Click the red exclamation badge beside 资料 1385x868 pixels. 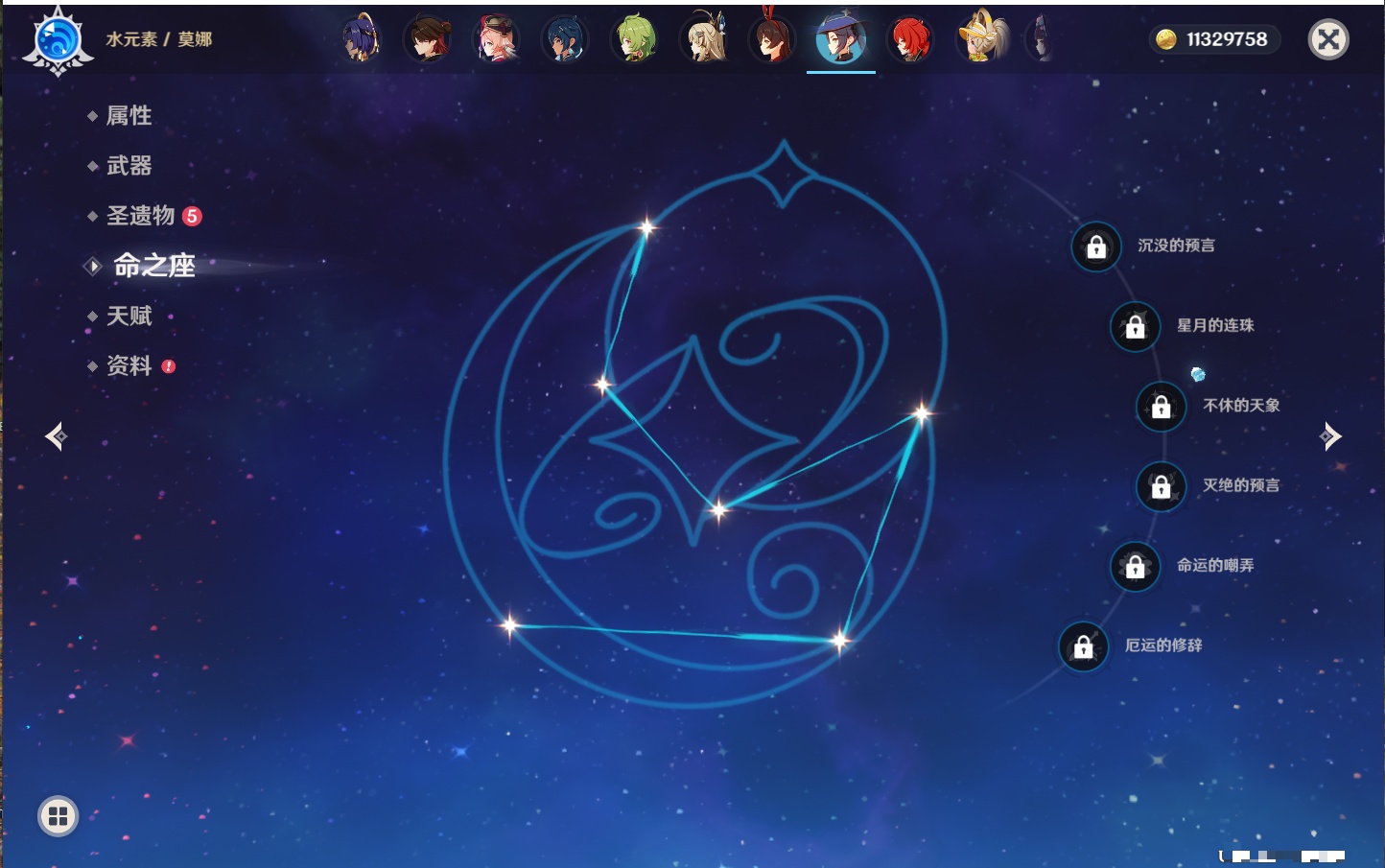(x=169, y=365)
